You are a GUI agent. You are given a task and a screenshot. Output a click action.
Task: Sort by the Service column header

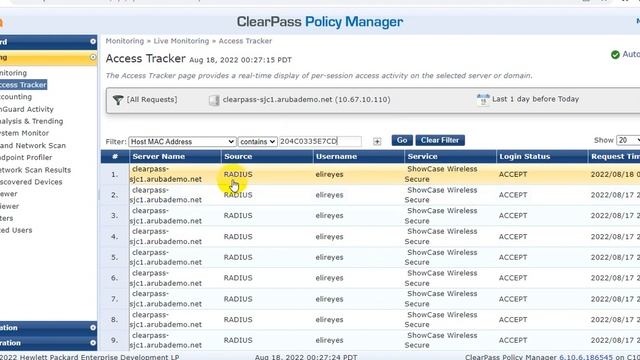[x=451, y=157]
